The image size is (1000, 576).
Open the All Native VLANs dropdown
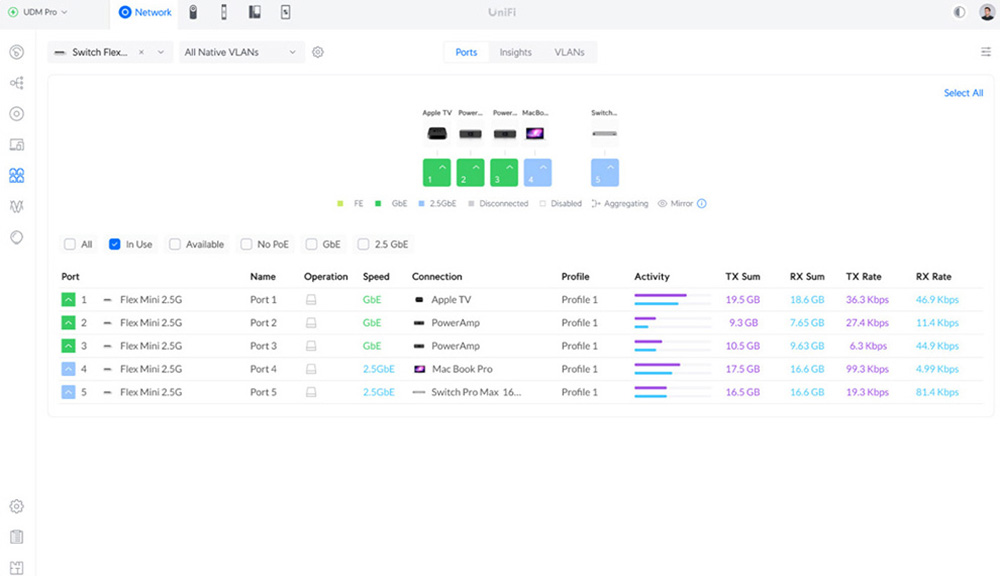click(240, 52)
